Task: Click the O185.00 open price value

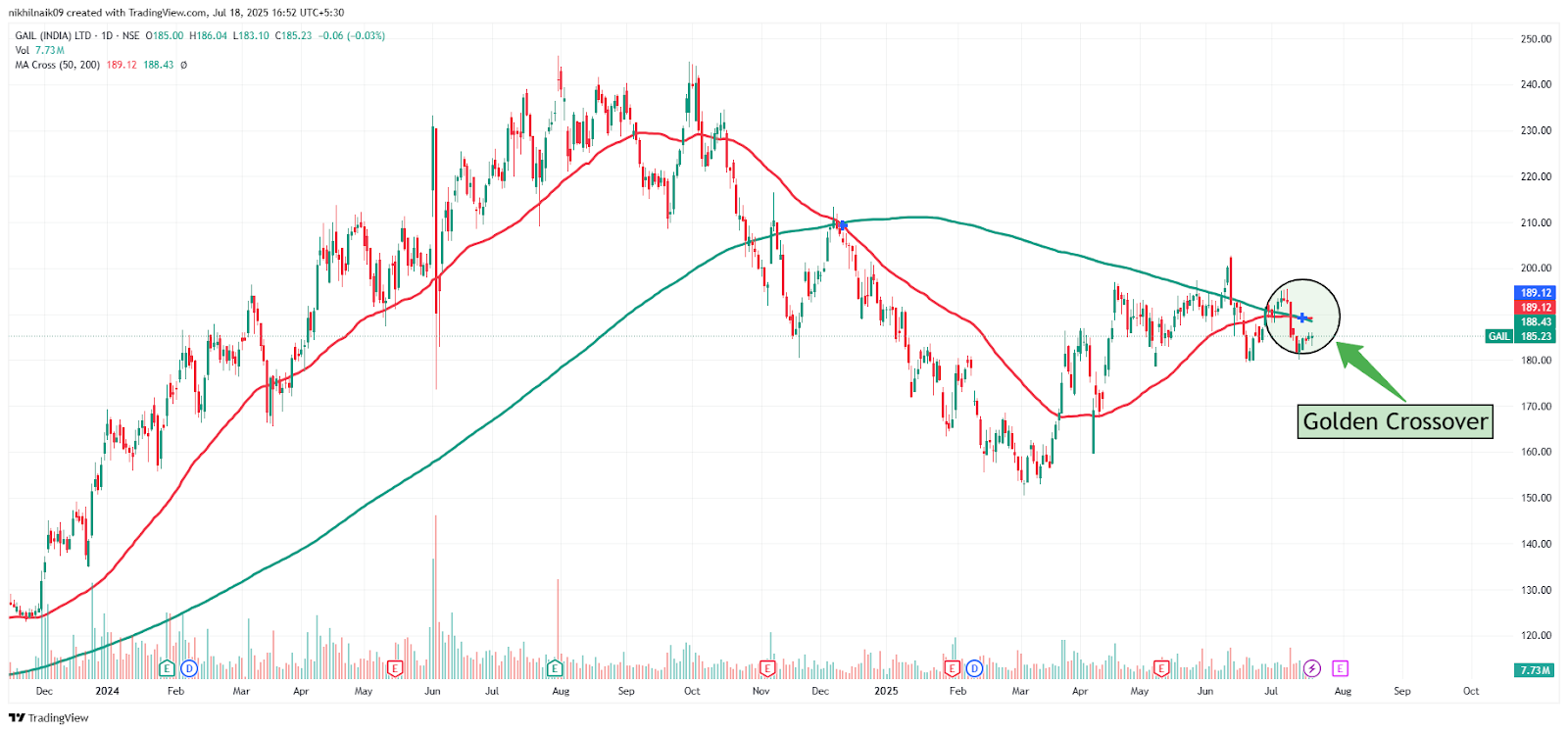Action: 165,35
